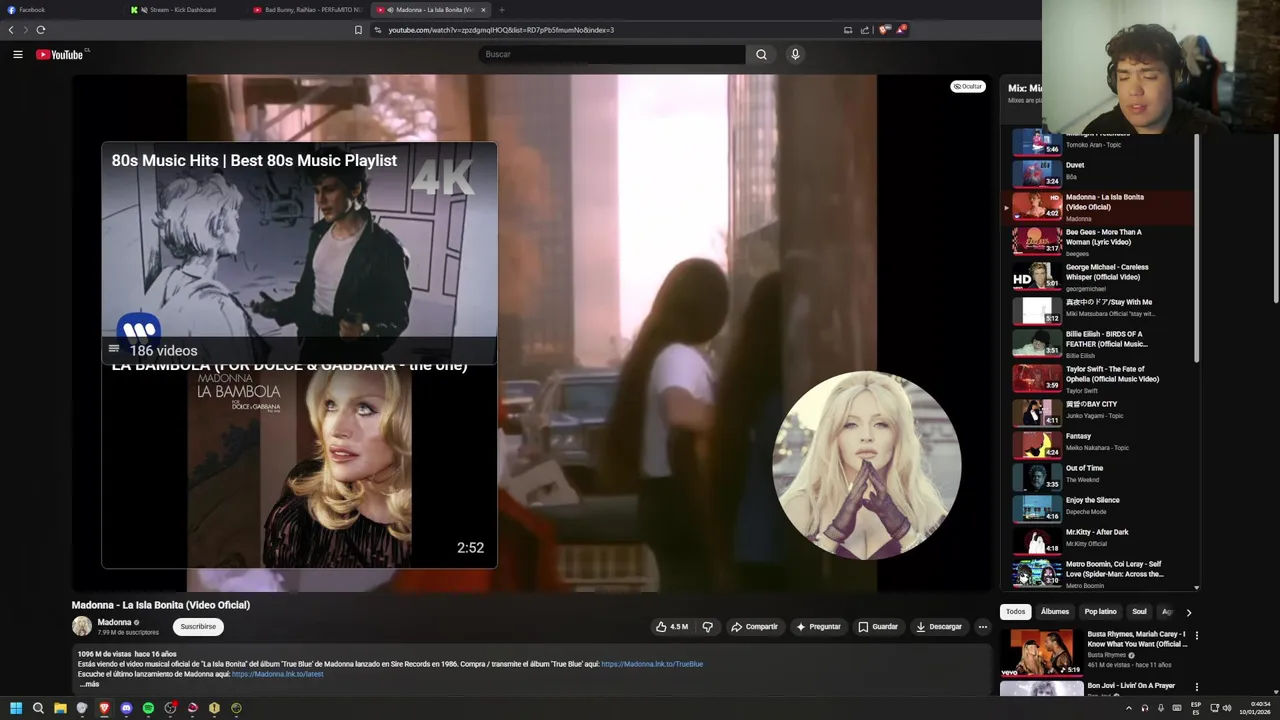Reload the page

[41, 30]
